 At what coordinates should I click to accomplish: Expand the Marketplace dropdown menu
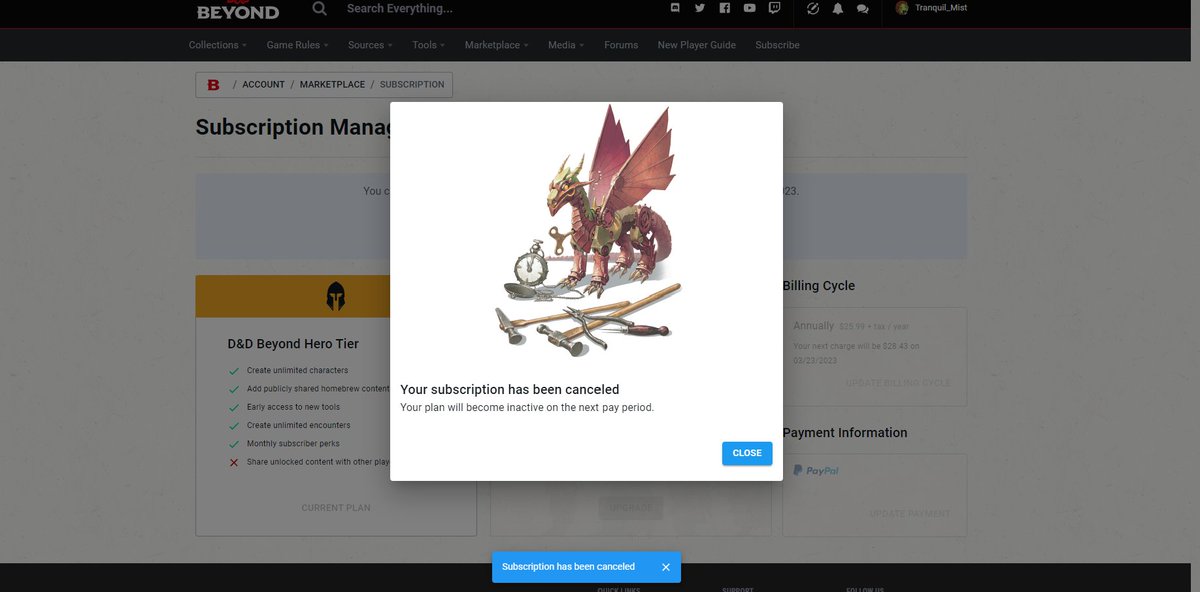coord(496,45)
